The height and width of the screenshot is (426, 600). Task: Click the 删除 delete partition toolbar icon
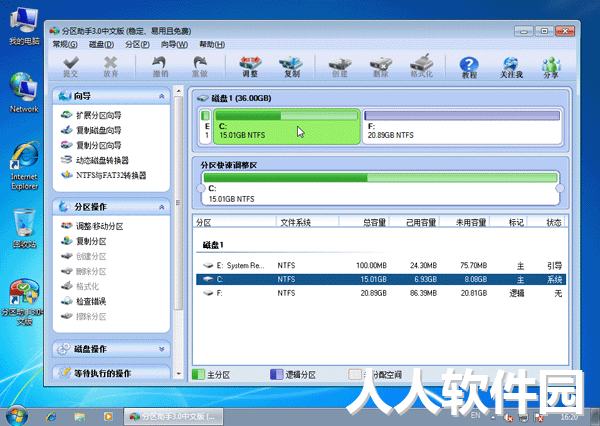(x=380, y=66)
